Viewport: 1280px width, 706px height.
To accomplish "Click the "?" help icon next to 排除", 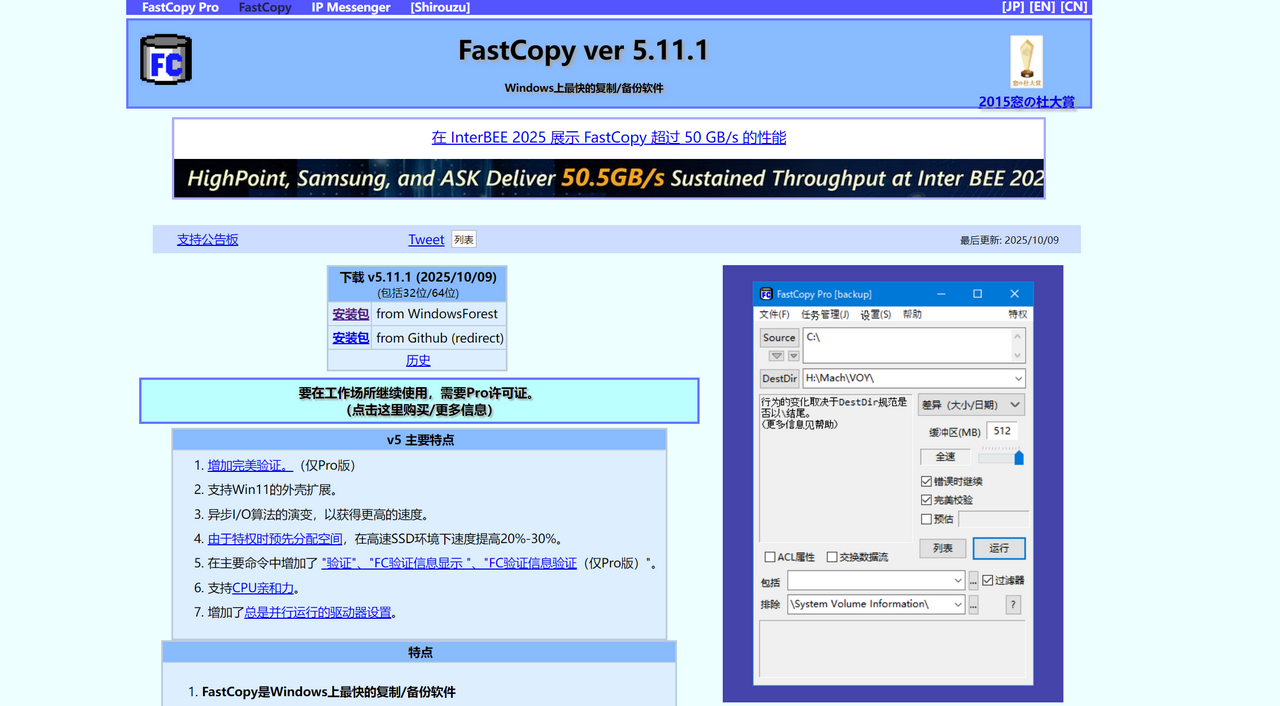I will click(1011, 603).
